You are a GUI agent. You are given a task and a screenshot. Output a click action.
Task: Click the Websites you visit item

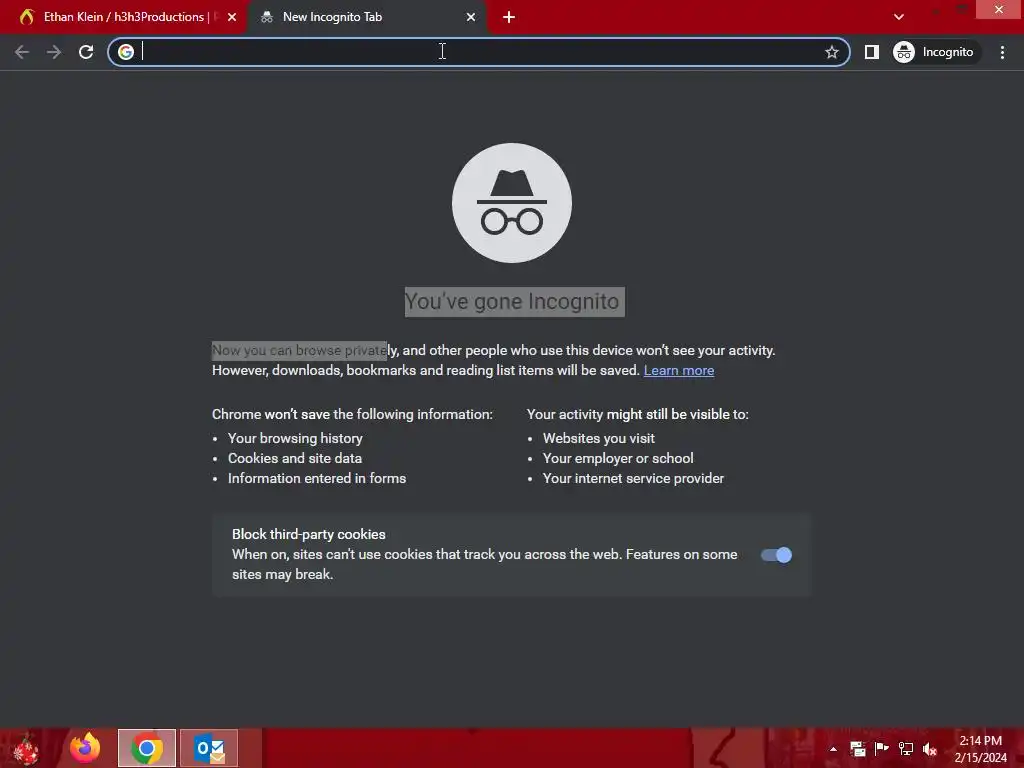(x=599, y=438)
